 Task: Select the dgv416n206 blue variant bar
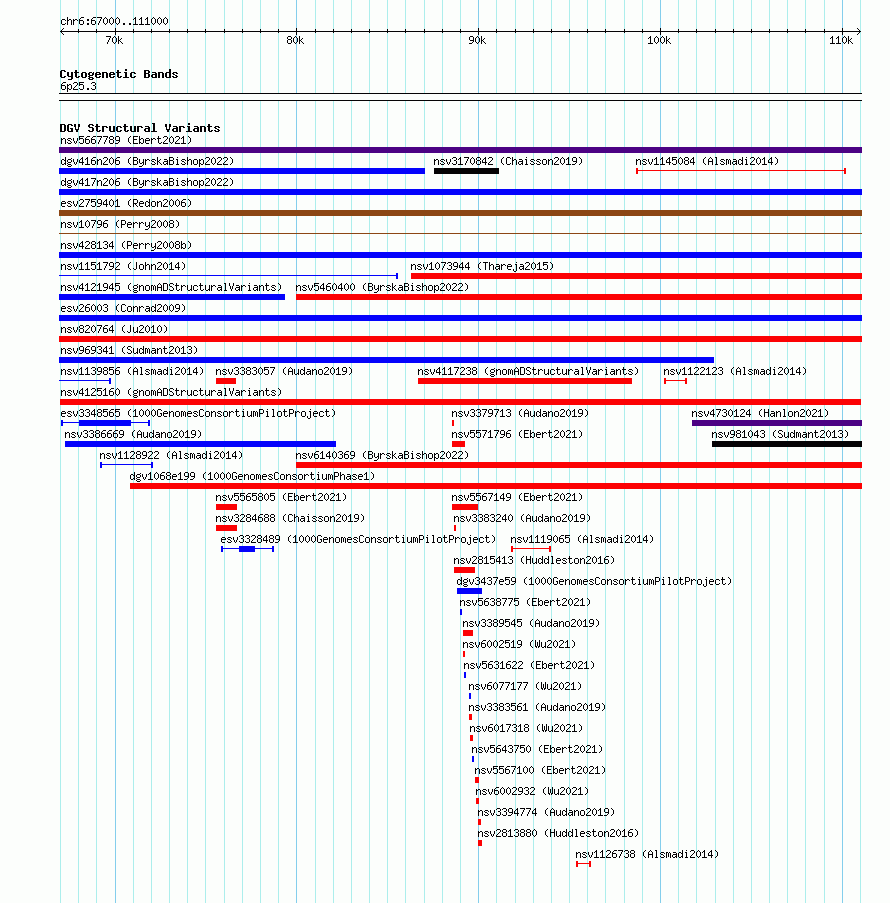242,171
